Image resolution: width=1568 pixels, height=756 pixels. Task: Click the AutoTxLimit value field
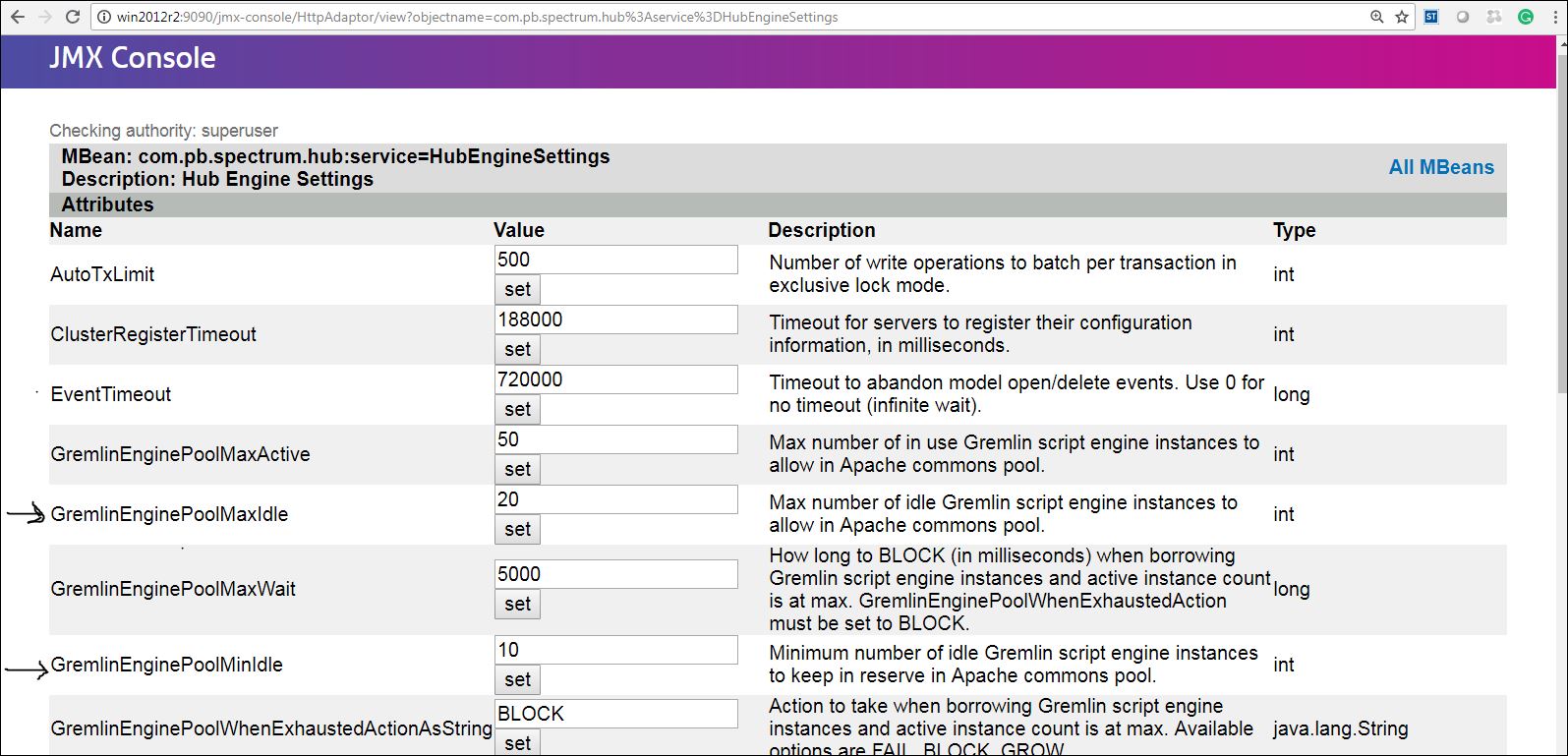pos(615,260)
